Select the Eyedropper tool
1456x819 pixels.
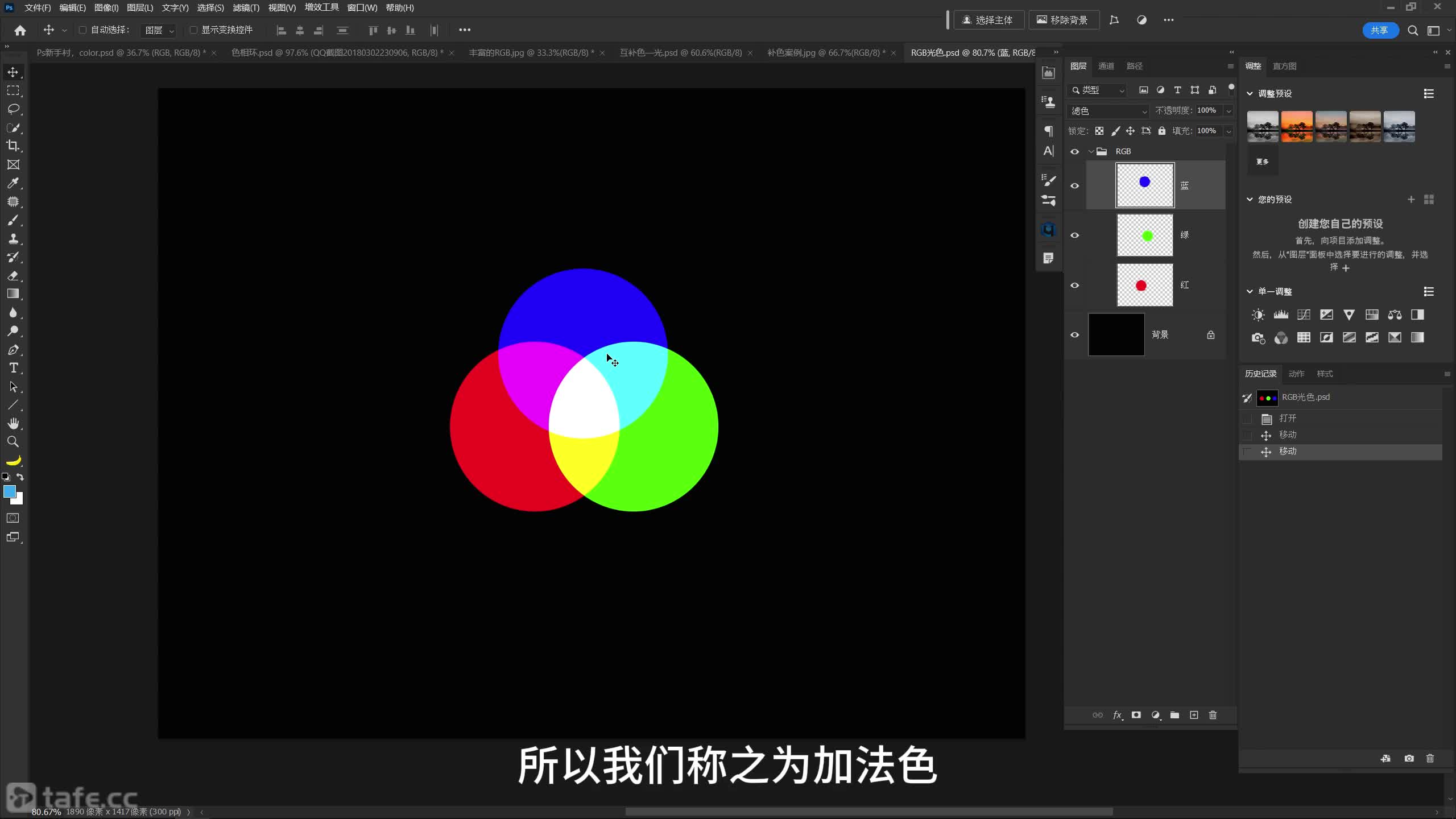click(x=13, y=183)
